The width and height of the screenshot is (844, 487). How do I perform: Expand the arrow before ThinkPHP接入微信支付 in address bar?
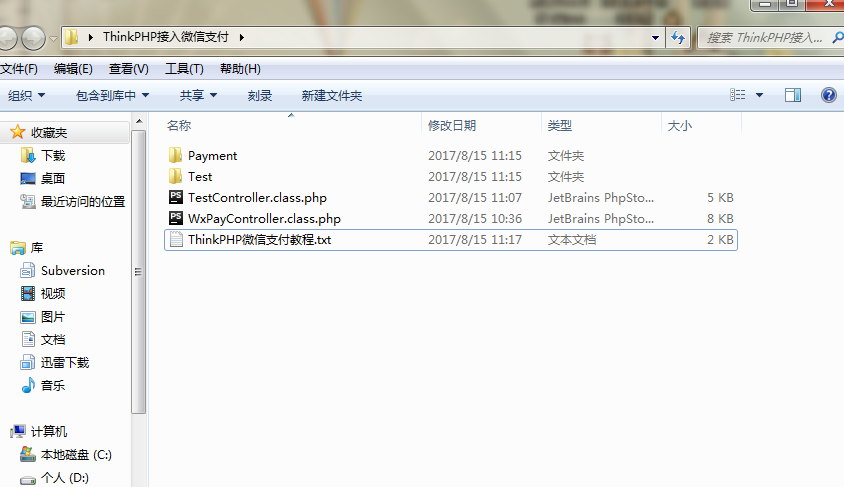pos(90,37)
